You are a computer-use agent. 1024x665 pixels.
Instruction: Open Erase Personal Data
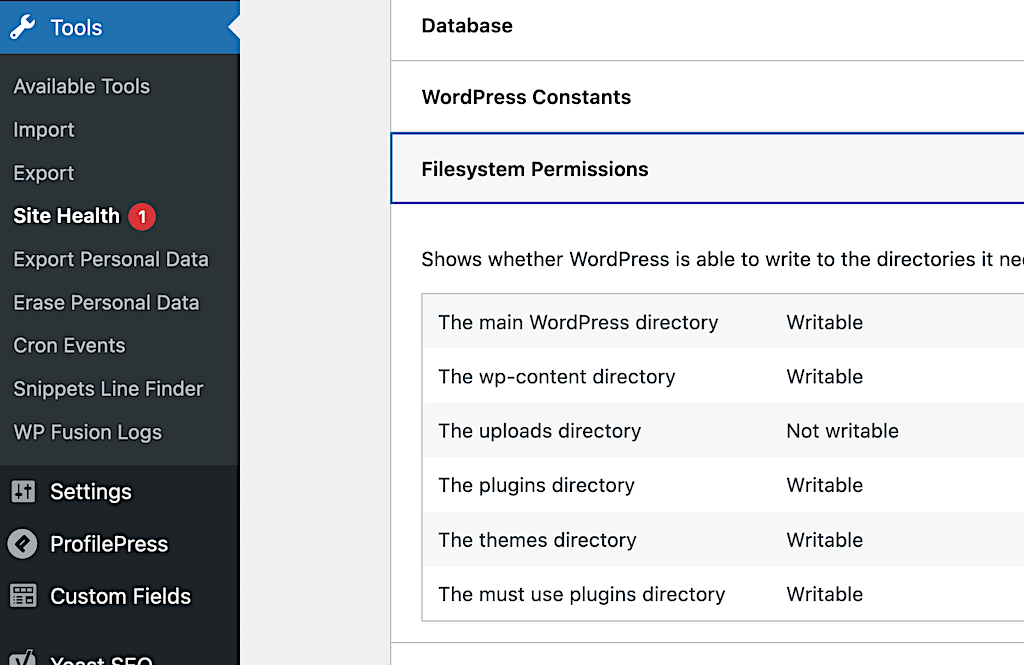[x=106, y=302]
